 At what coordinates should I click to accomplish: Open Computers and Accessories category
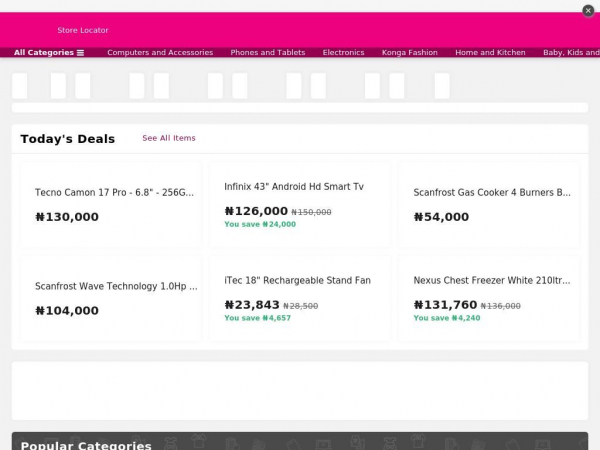tap(160, 52)
